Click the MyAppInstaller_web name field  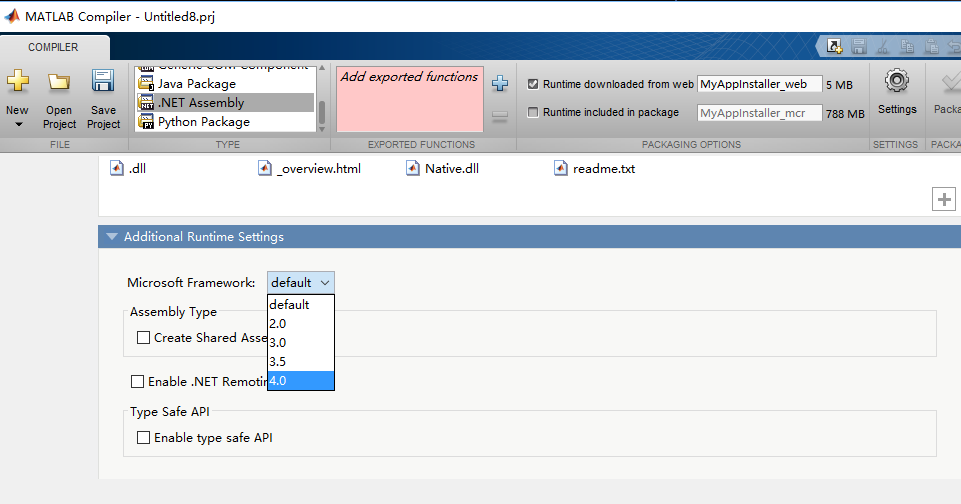pyautogui.click(x=759, y=85)
